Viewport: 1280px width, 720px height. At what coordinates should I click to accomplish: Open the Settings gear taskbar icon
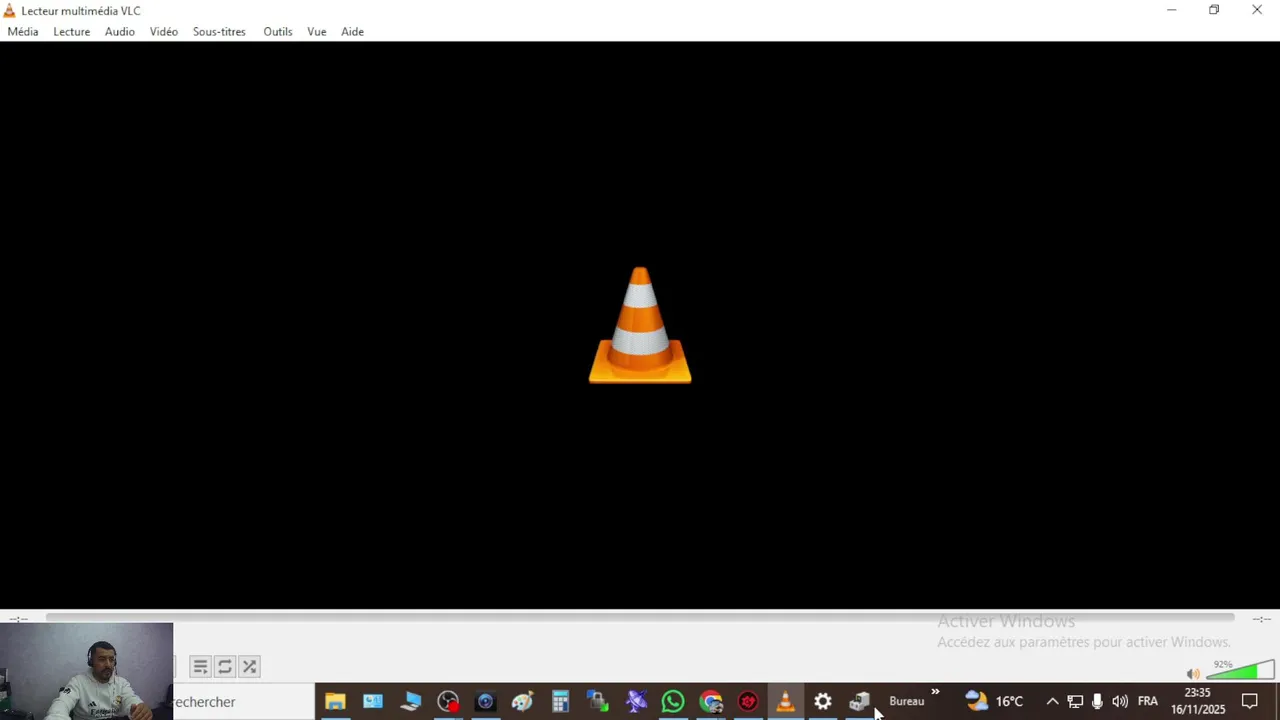point(823,702)
